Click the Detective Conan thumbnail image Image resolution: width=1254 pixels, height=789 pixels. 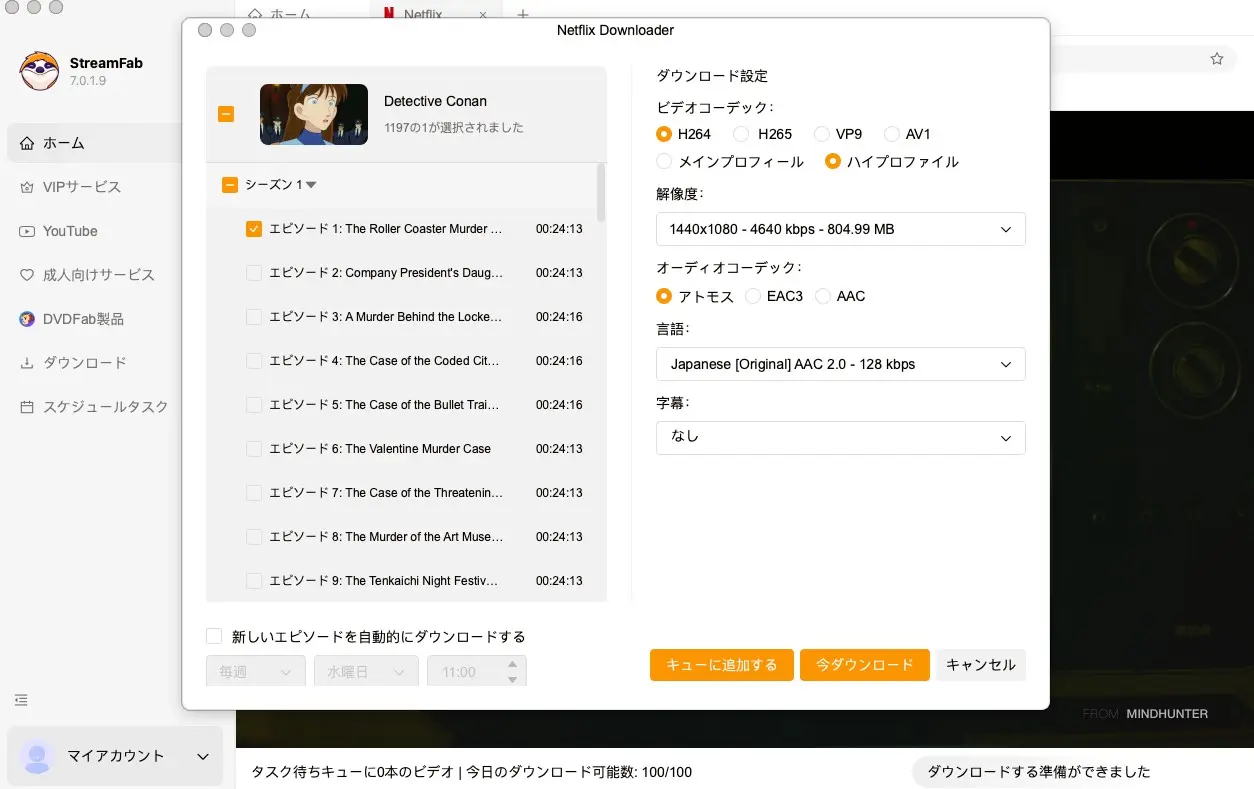click(314, 114)
